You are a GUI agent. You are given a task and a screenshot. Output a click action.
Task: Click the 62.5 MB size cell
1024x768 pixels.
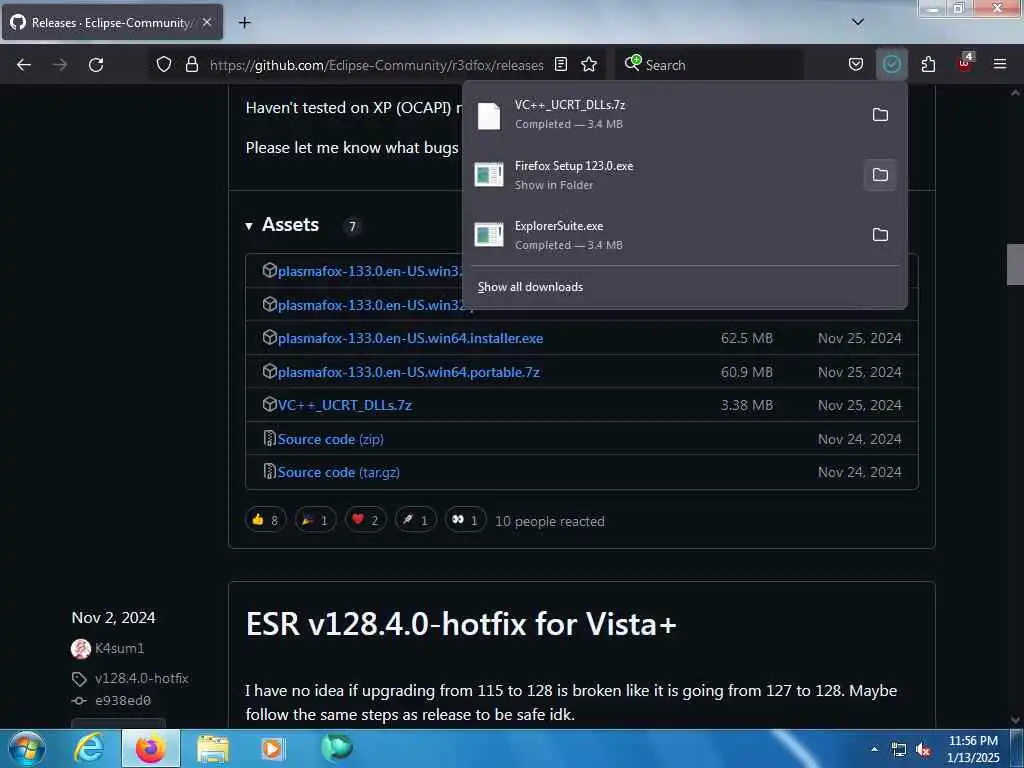coord(746,338)
